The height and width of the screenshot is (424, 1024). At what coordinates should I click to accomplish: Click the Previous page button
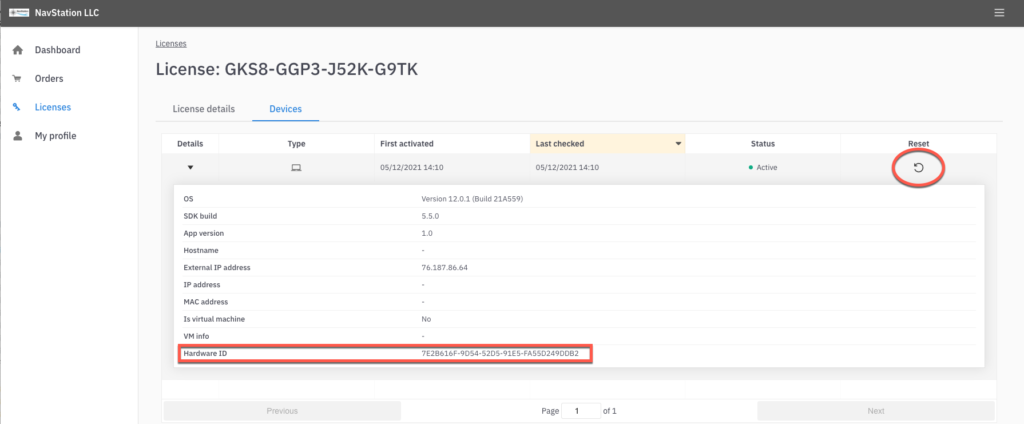[x=282, y=411]
